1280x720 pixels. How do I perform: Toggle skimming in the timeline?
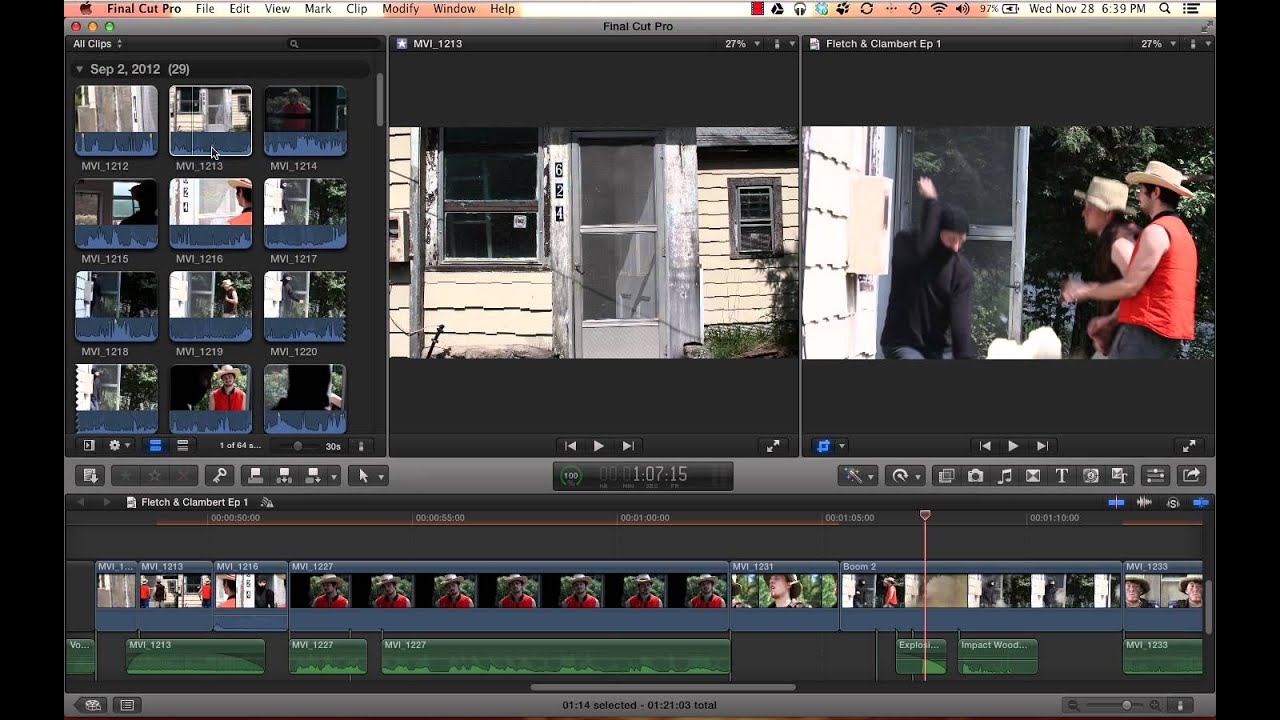1116,502
